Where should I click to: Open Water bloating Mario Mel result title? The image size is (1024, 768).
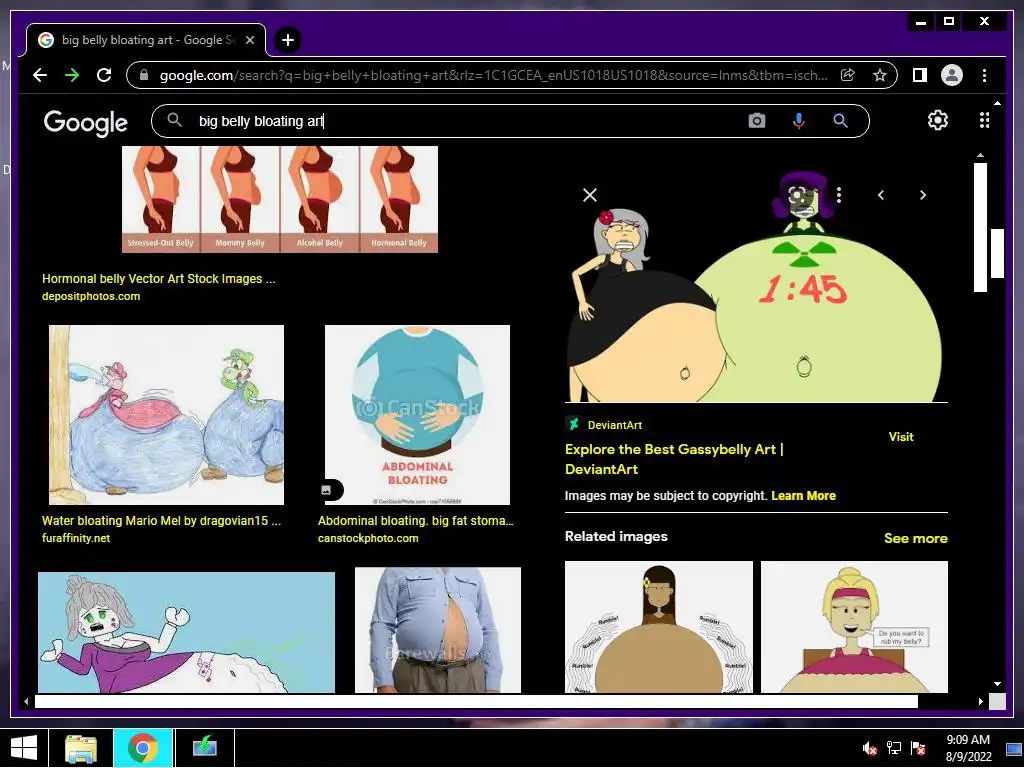(x=161, y=521)
